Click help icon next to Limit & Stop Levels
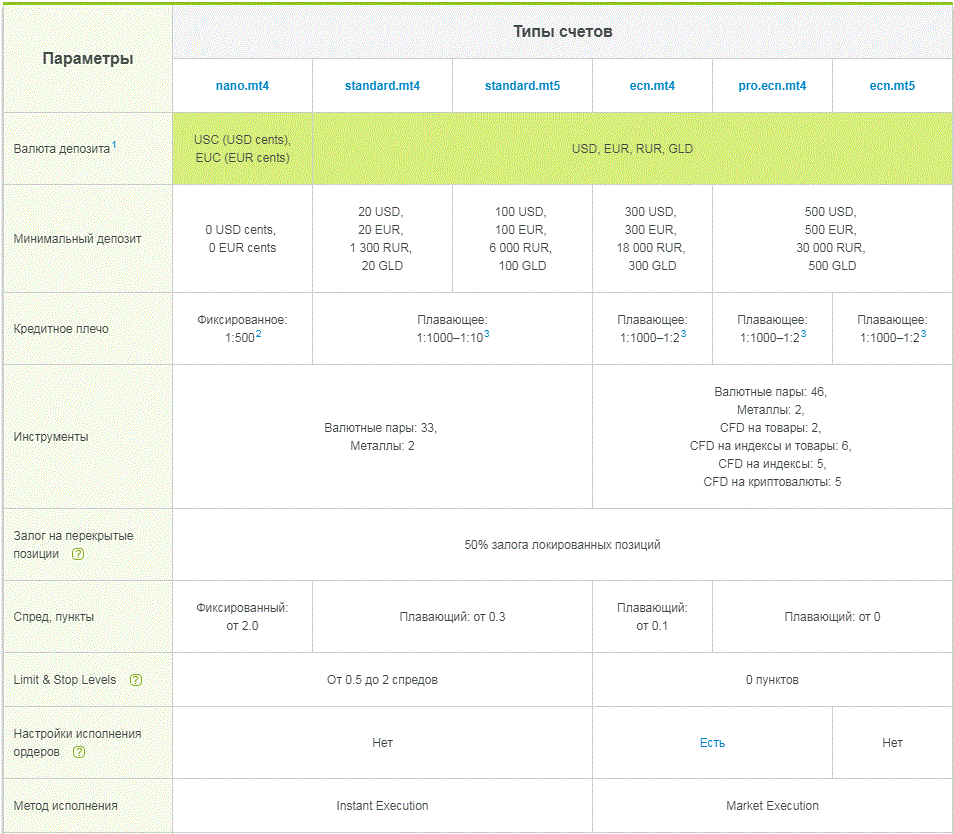 136,680
